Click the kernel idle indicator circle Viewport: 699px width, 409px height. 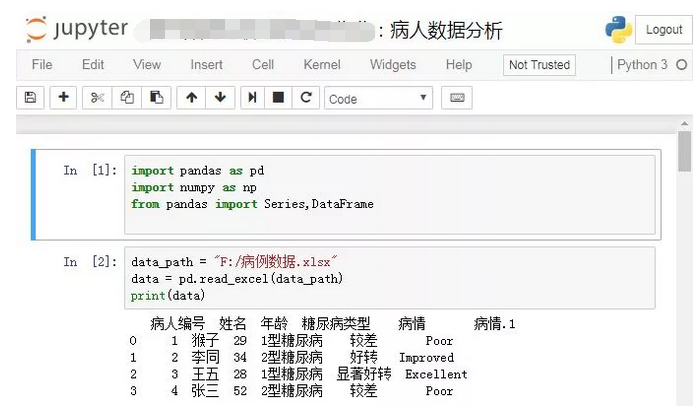click(682, 65)
